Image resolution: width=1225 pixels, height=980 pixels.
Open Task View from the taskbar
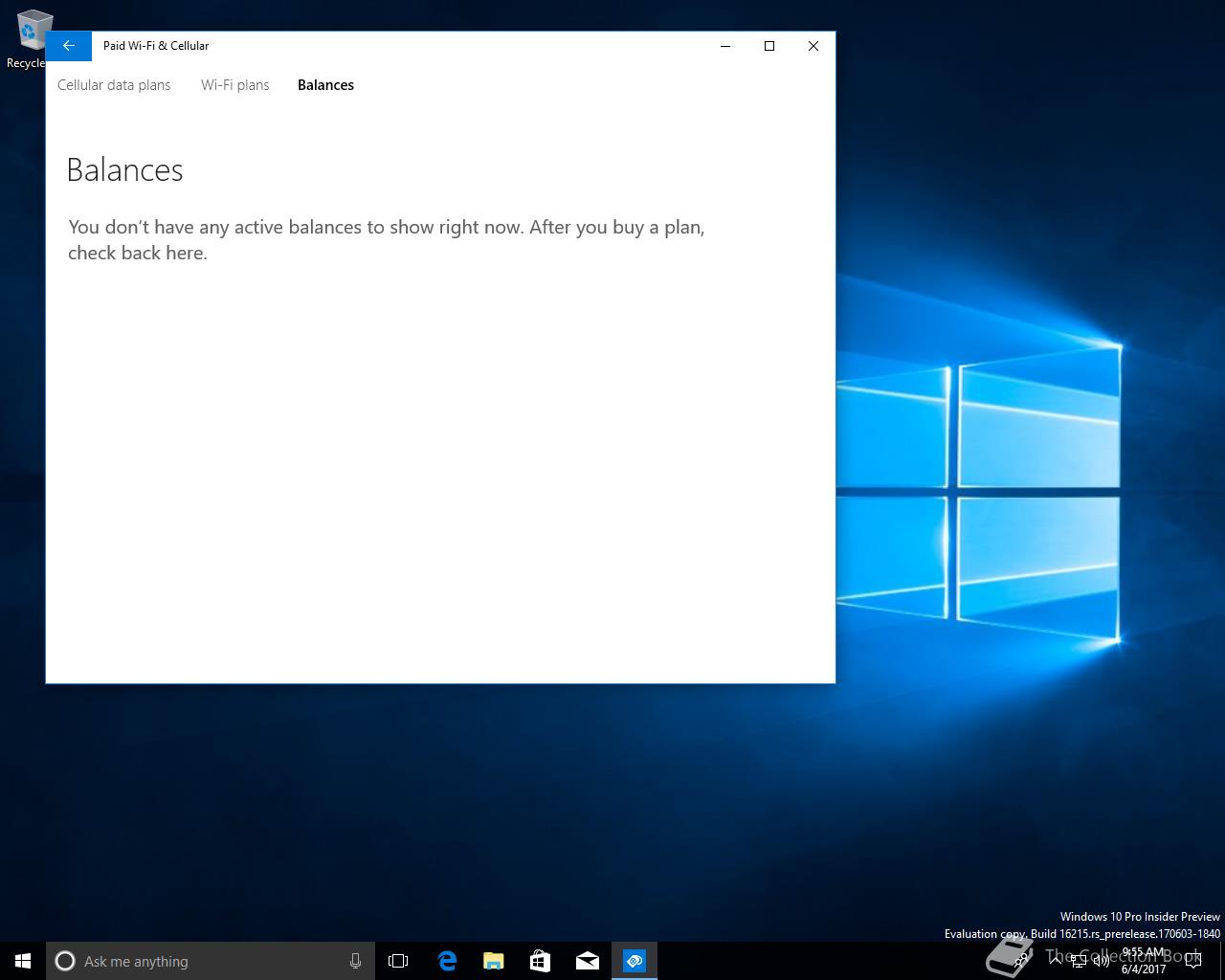pos(398,961)
